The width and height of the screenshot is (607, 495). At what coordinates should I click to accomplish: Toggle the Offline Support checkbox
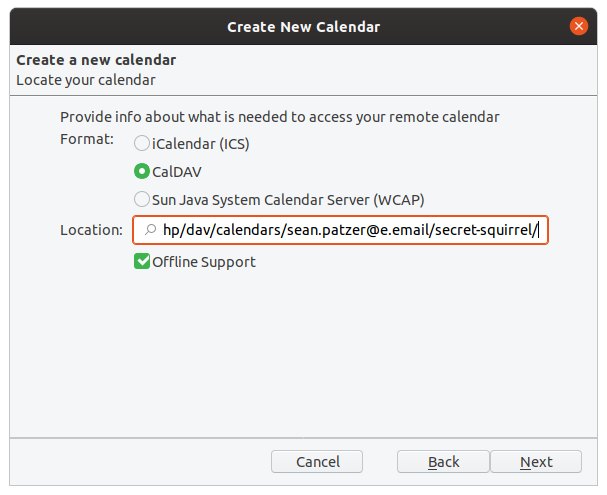142,261
